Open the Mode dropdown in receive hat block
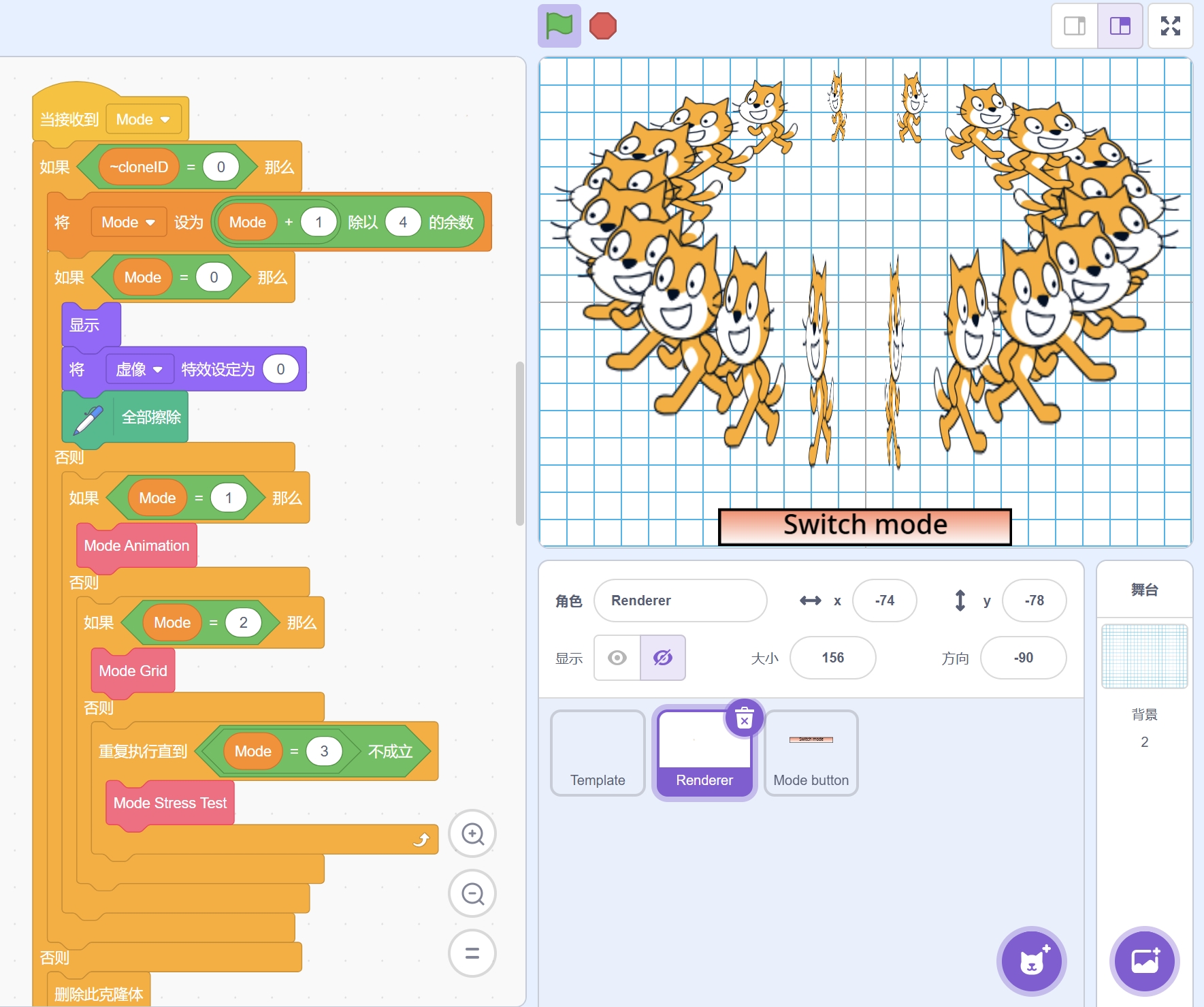This screenshot has width=1204, height=1007. click(144, 120)
